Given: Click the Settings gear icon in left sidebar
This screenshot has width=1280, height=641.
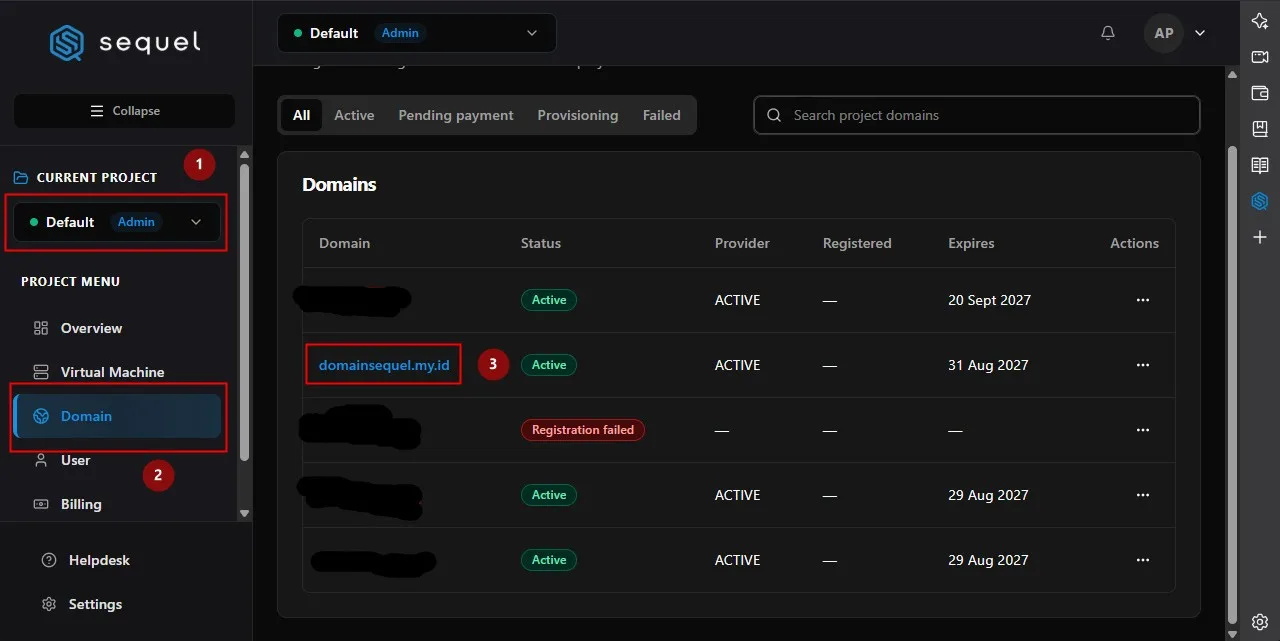Looking at the screenshot, I should pos(49,604).
